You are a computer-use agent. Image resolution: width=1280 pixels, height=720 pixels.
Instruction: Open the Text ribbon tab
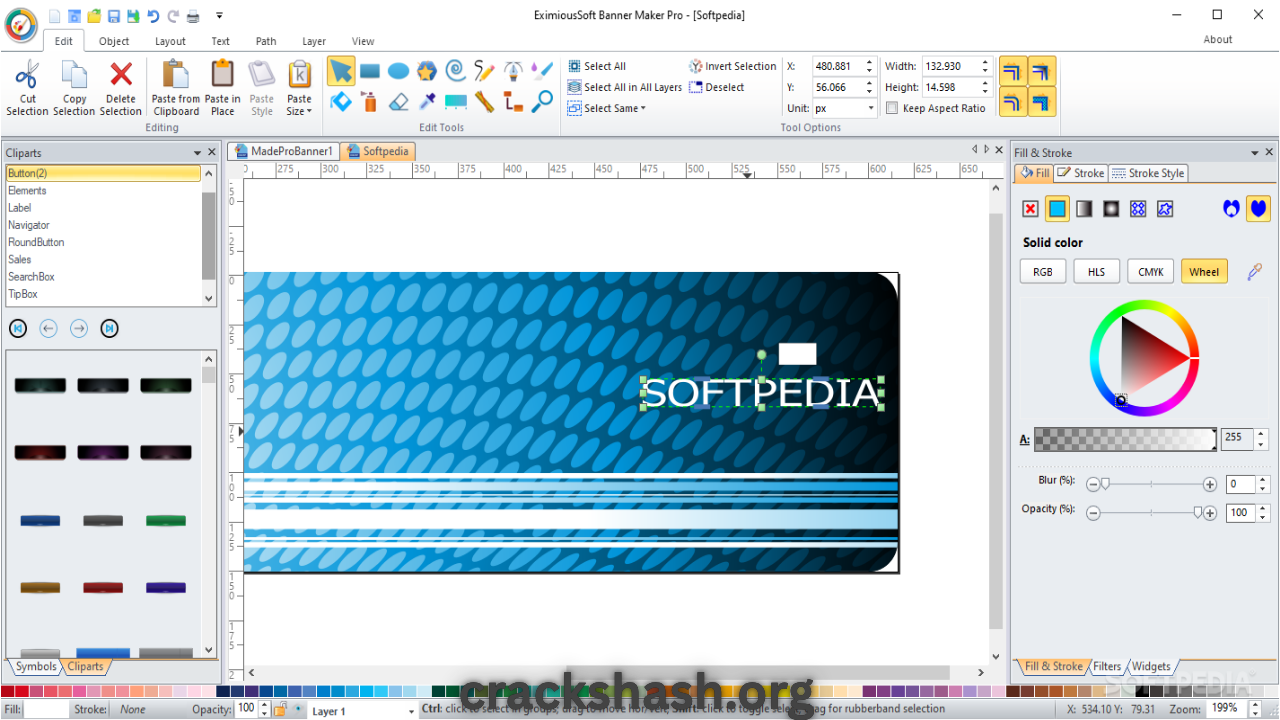(x=221, y=41)
